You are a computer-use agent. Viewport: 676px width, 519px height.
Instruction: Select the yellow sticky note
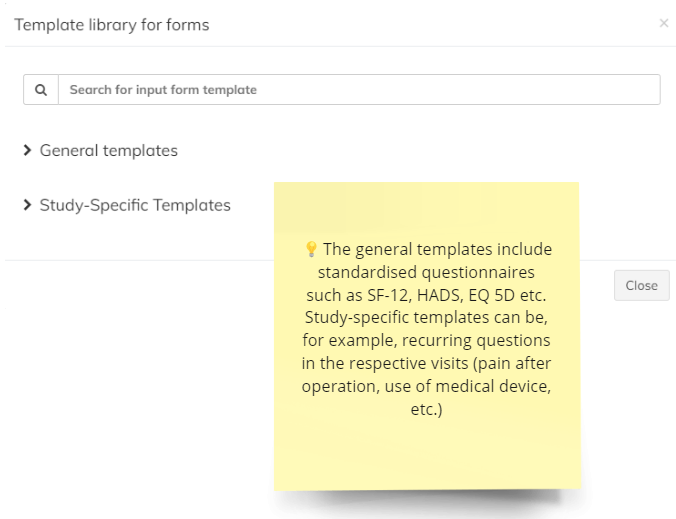(427, 450)
